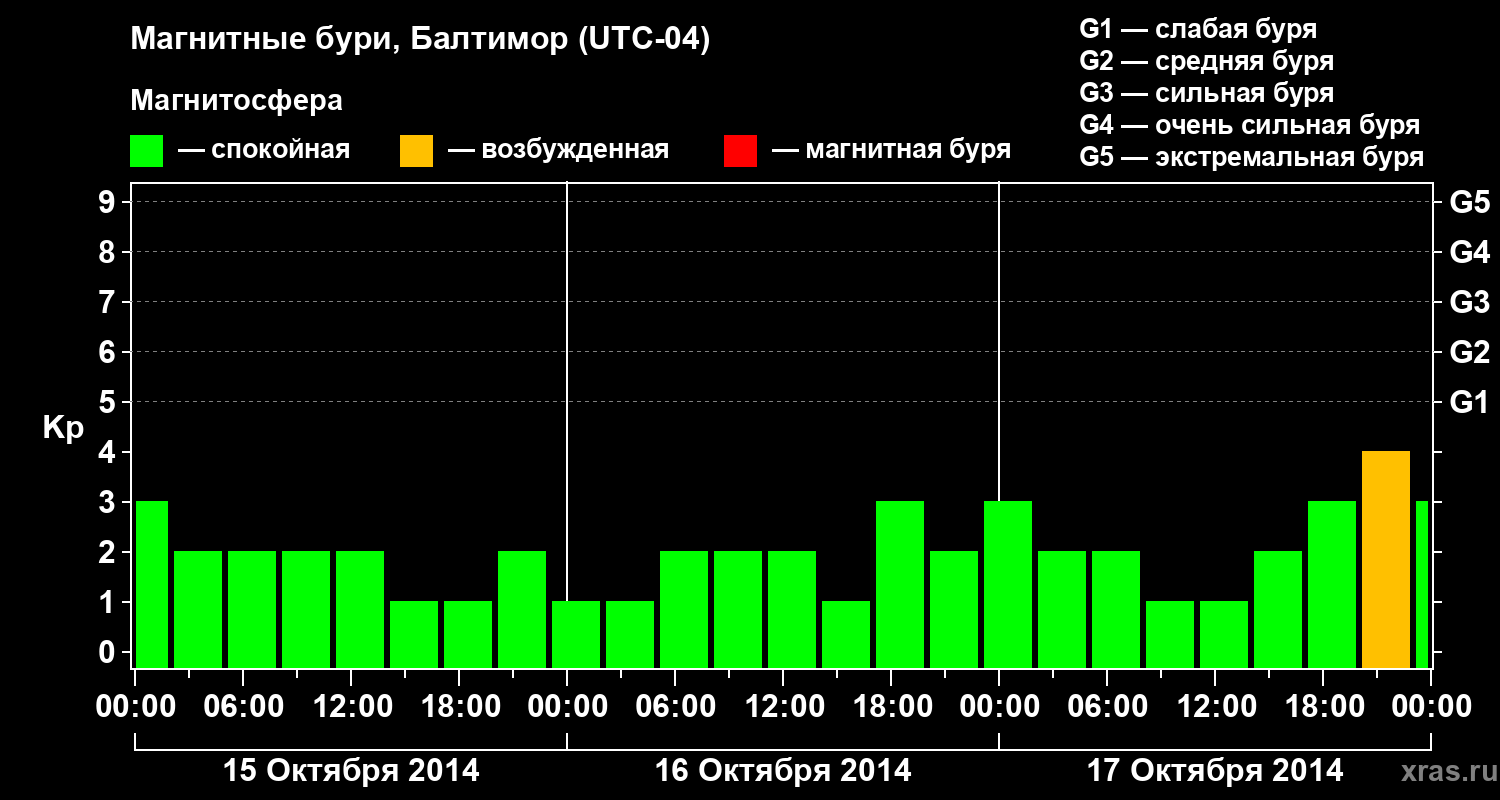Click the 'G5 — экстремальная буря' line

point(1251,157)
